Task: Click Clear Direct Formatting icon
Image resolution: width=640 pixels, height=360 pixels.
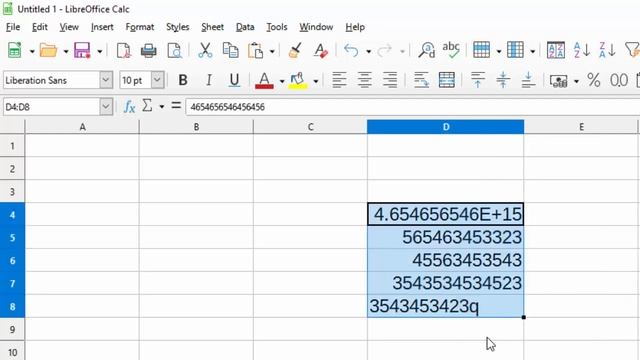Action: click(x=320, y=51)
